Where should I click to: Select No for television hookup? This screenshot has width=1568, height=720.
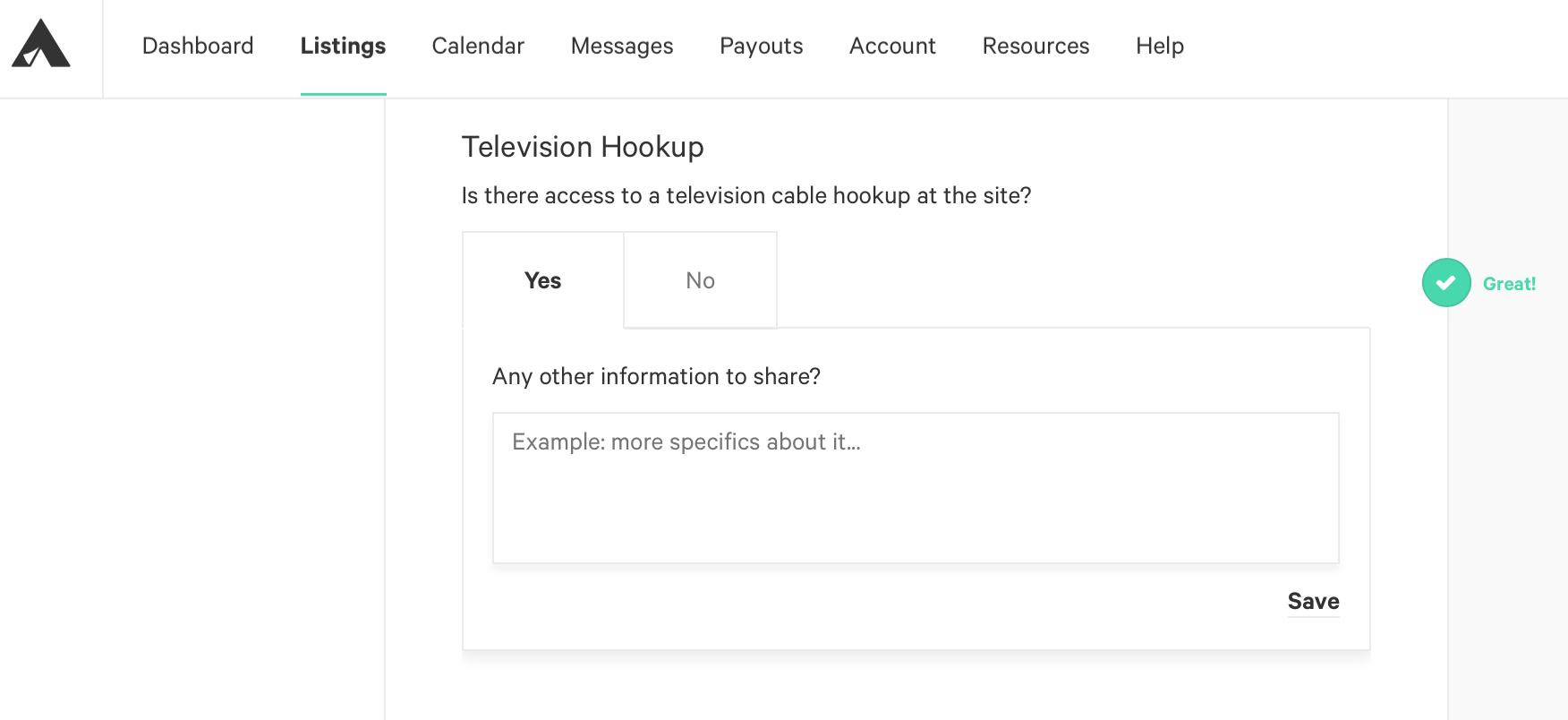click(700, 280)
